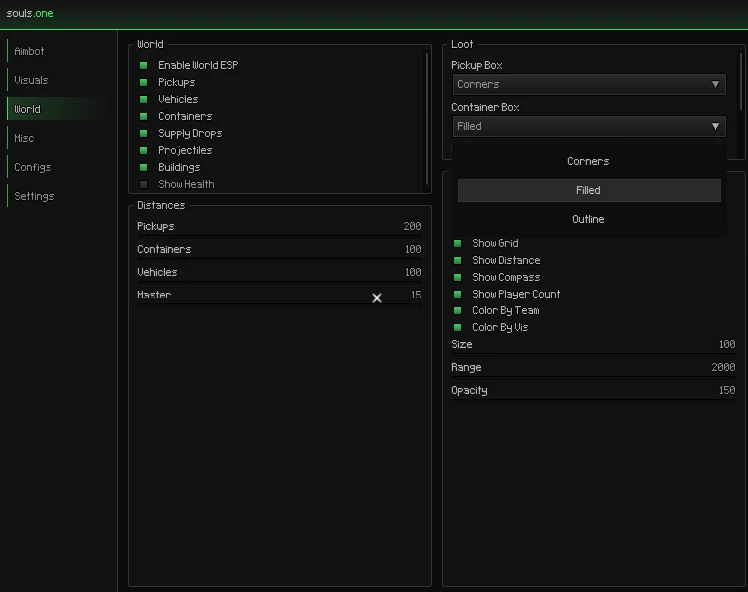Screen dimensions: 748x592
Task: Set the Vehicles distance slider
Action: [x=280, y=281]
